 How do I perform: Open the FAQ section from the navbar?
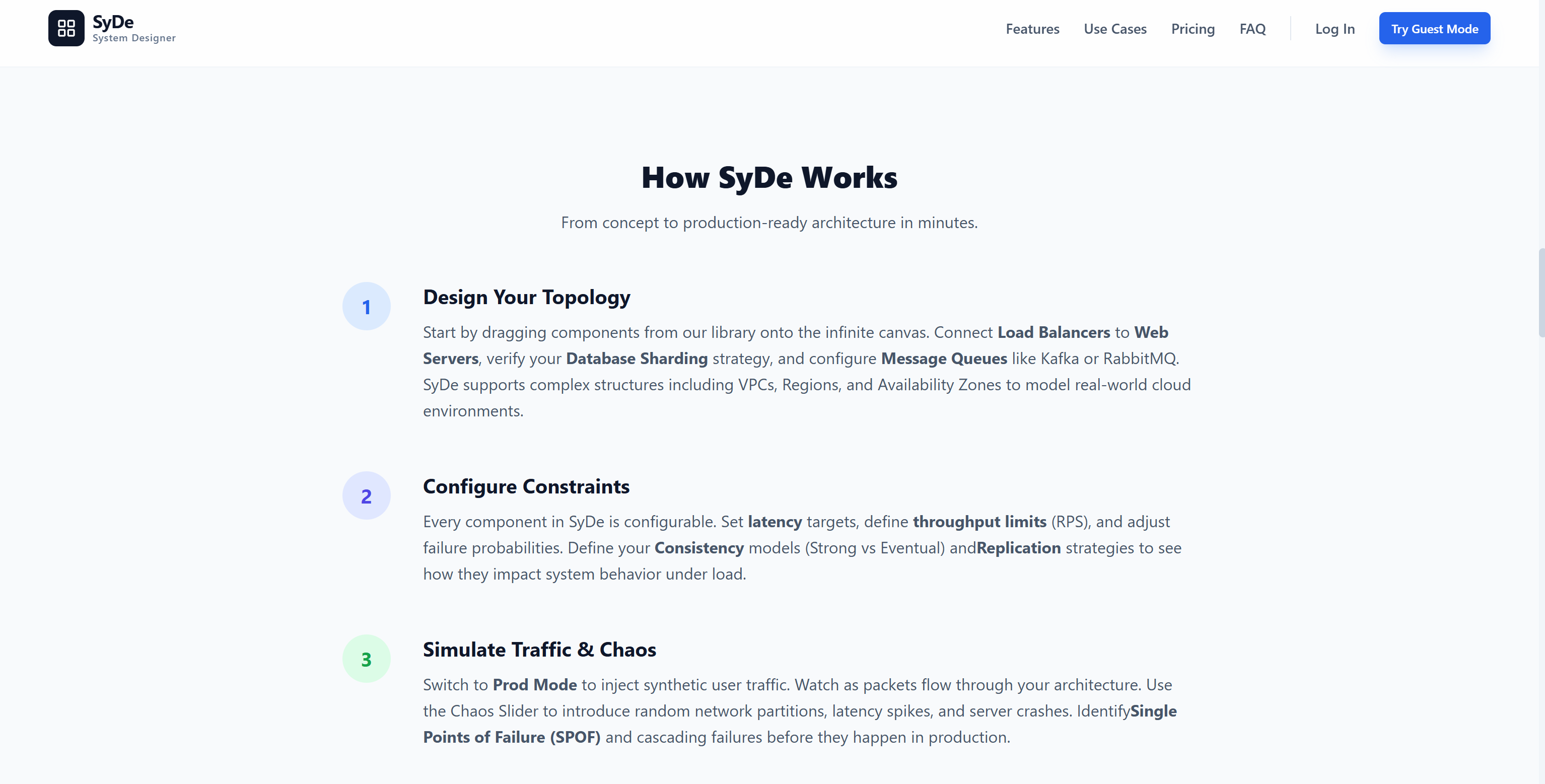(x=1253, y=29)
